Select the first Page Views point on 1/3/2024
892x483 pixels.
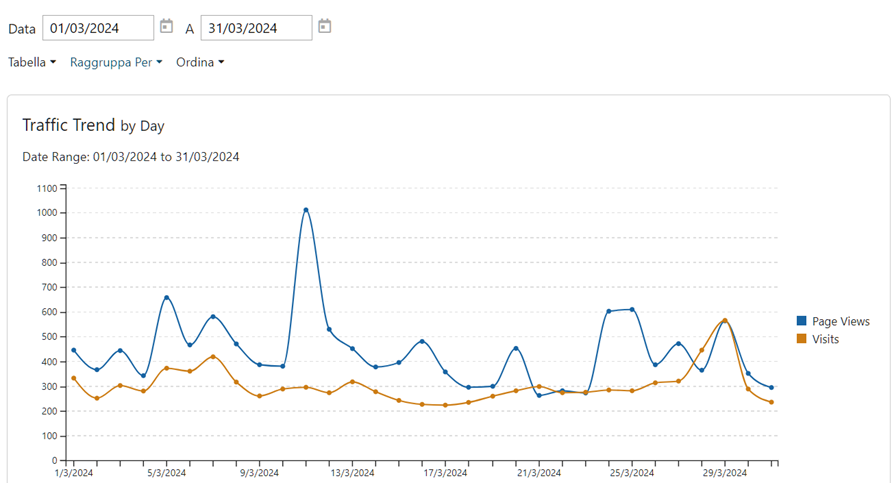pos(74,350)
